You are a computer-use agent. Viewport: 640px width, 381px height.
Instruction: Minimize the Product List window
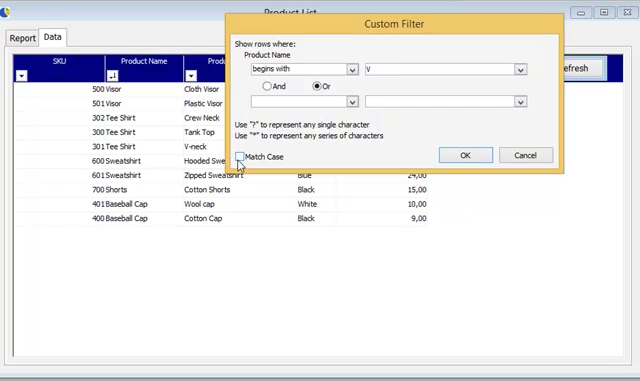point(581,13)
